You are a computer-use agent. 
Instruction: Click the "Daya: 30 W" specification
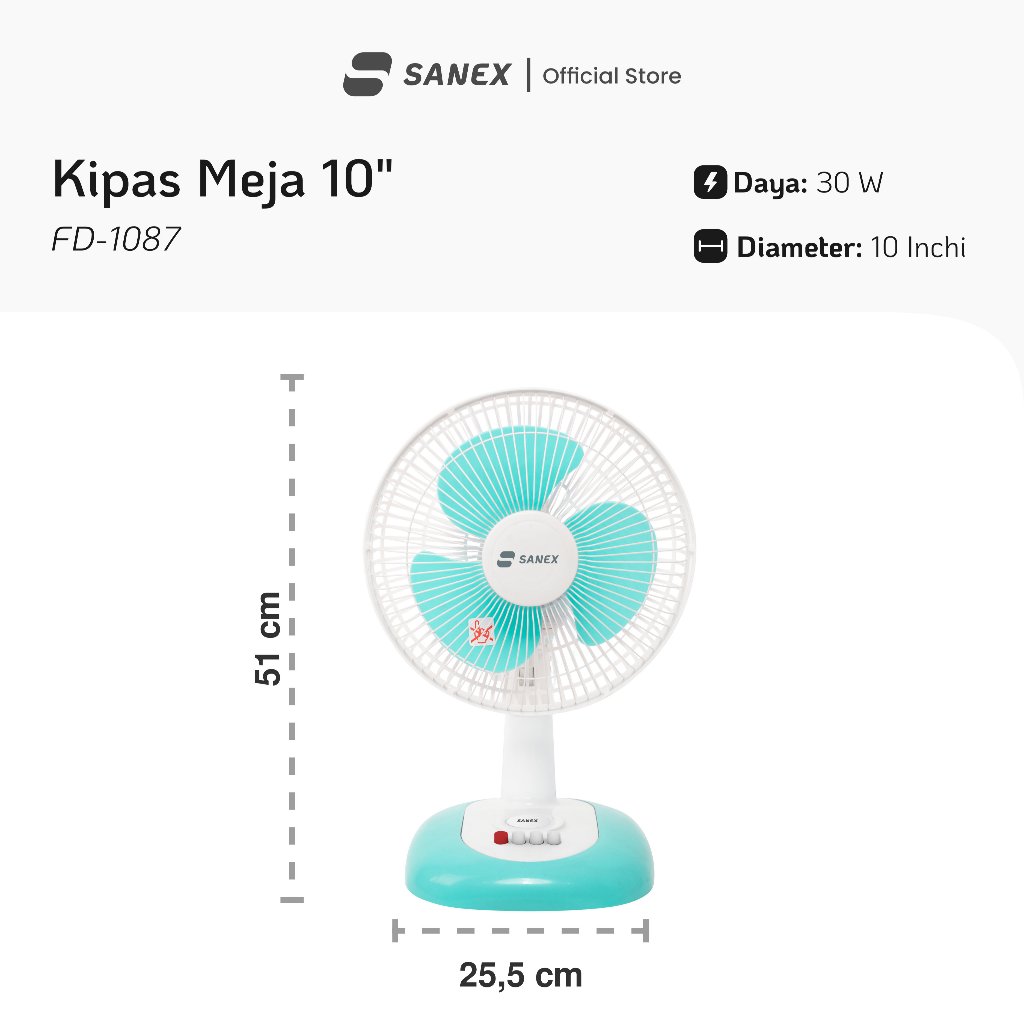pos(808,183)
